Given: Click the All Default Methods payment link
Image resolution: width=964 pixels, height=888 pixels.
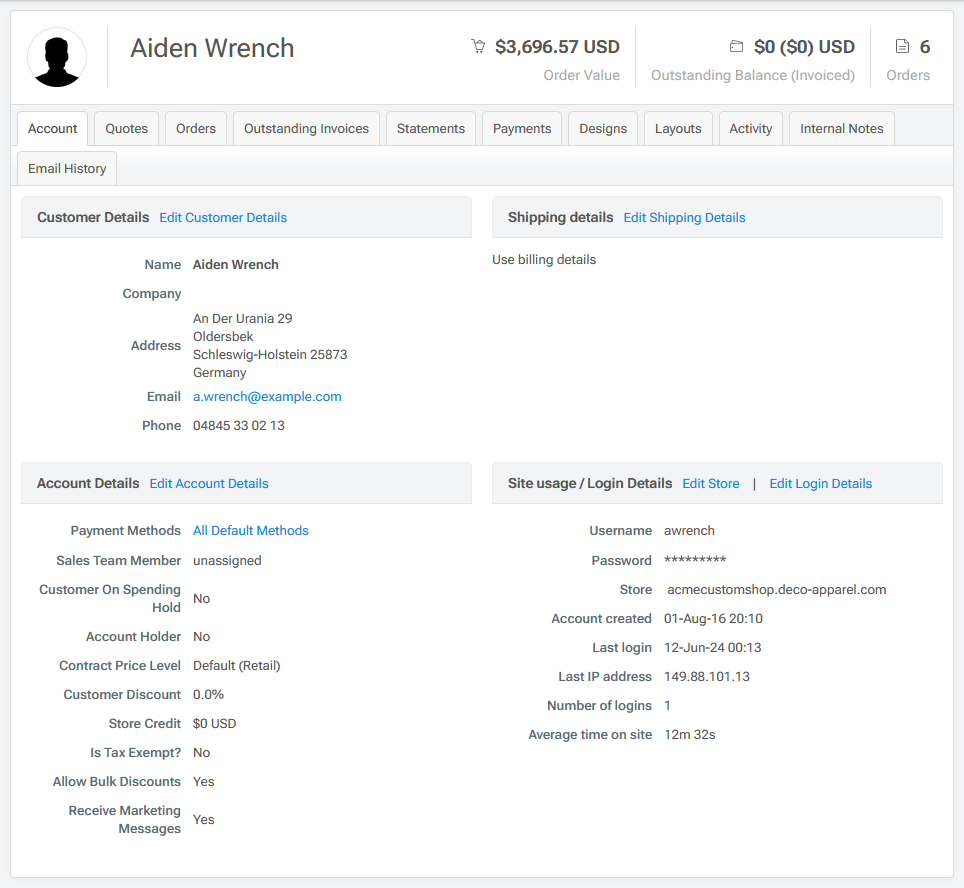Looking at the screenshot, I should [x=250, y=530].
